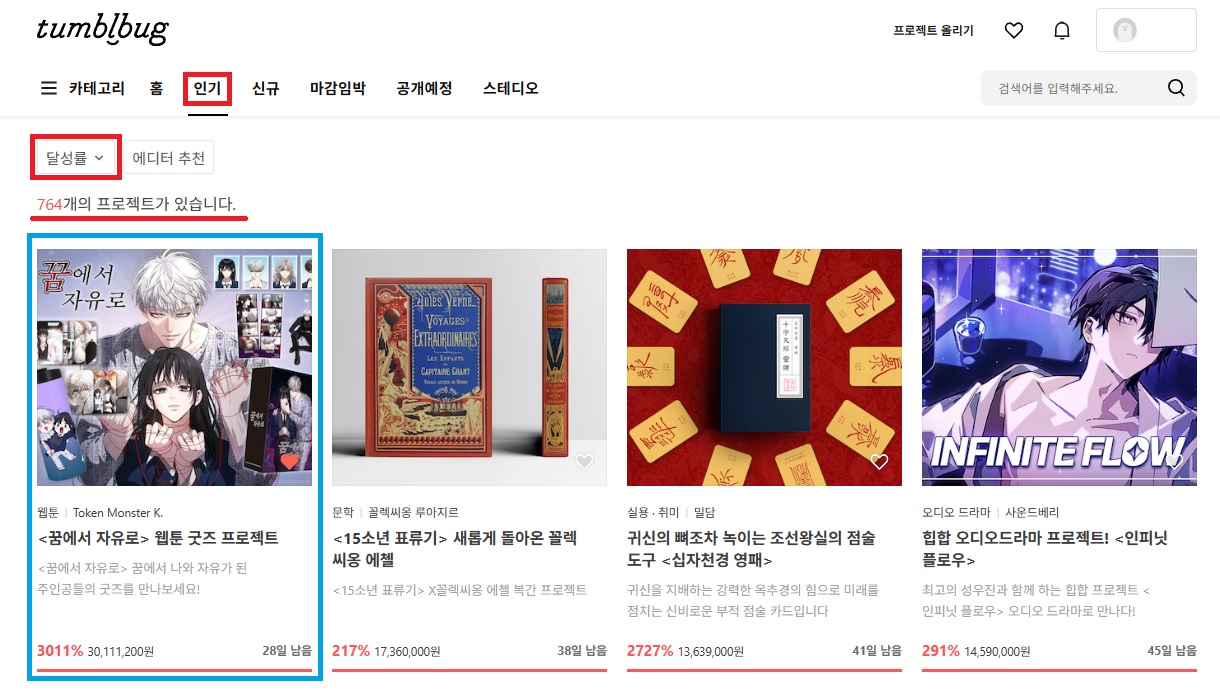The height and width of the screenshot is (690, 1220).
Task: Open the hamburger category menu icon
Action: tap(48, 88)
